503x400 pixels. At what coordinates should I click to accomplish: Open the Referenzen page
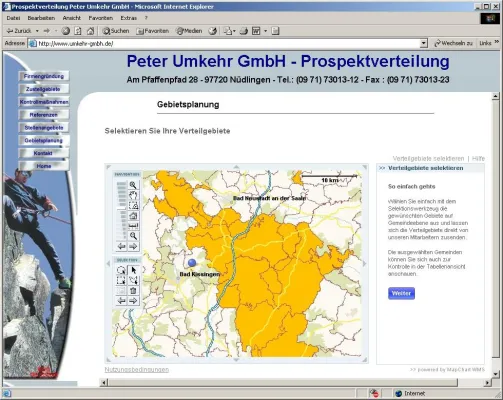pos(44,115)
